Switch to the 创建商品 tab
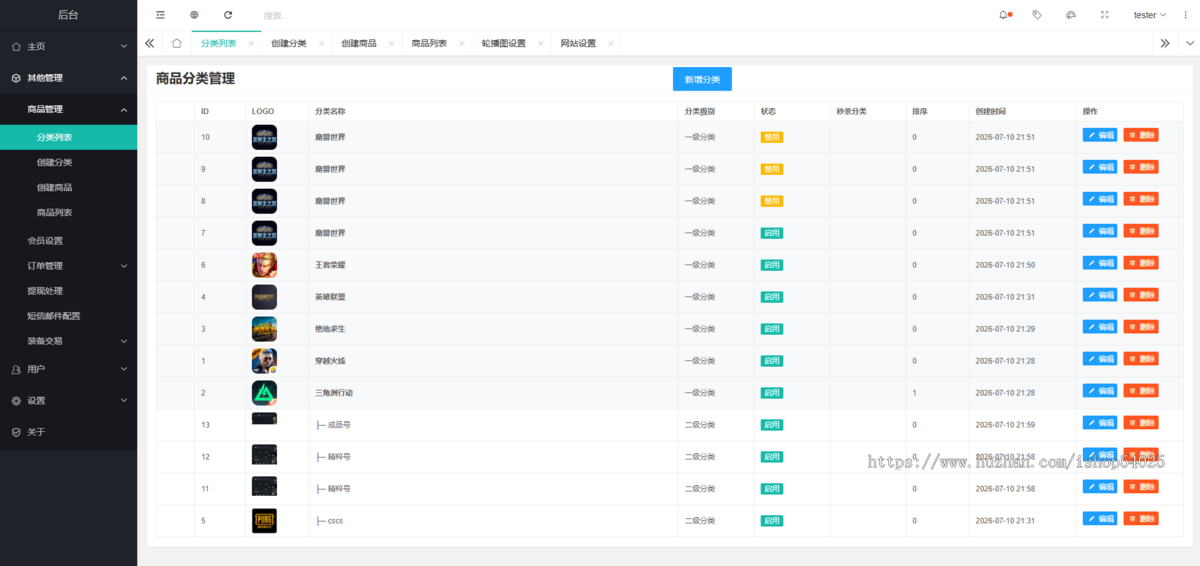Viewport: 1200px width, 566px height. [x=359, y=44]
